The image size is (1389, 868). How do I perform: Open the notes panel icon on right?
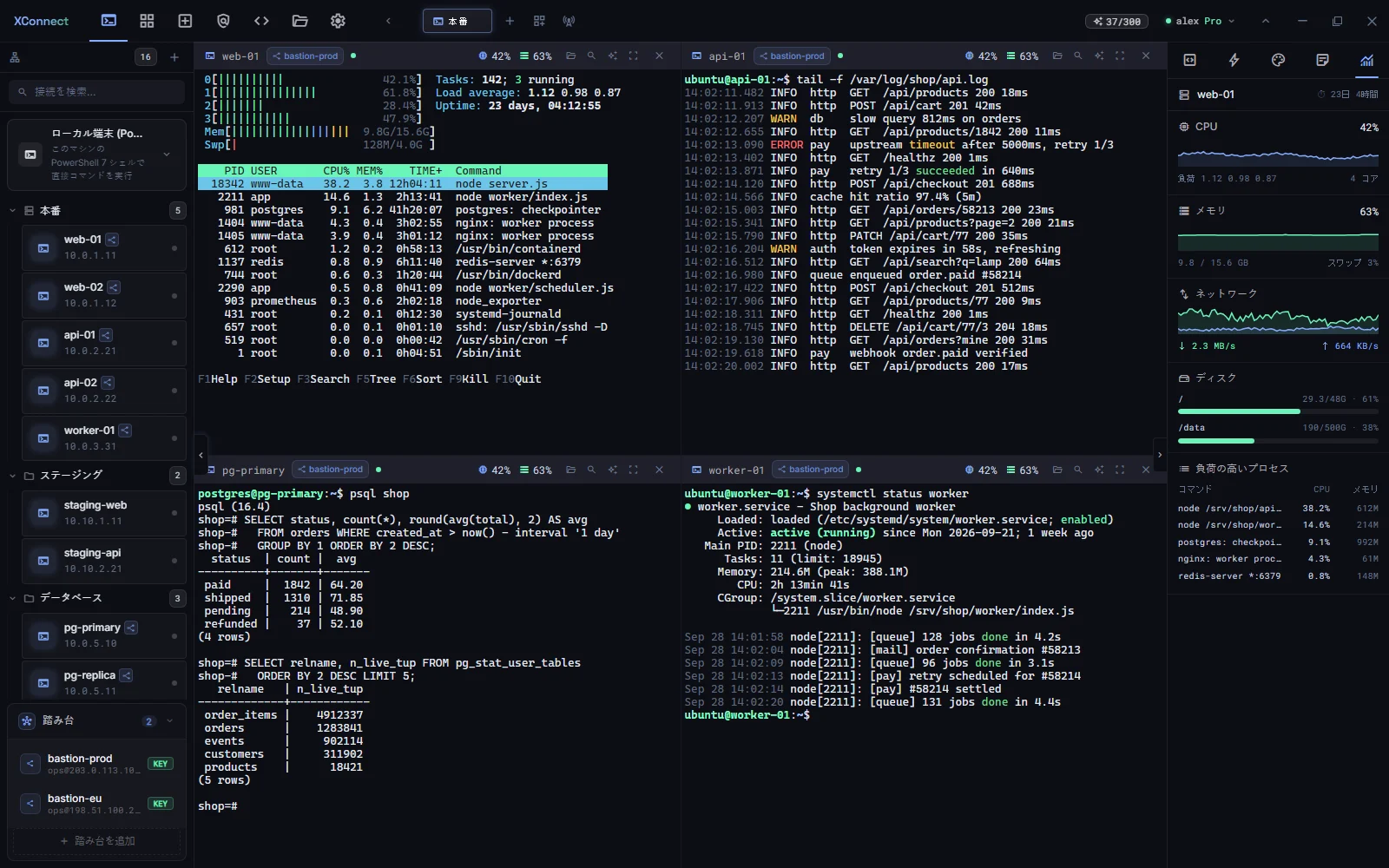click(x=1322, y=60)
